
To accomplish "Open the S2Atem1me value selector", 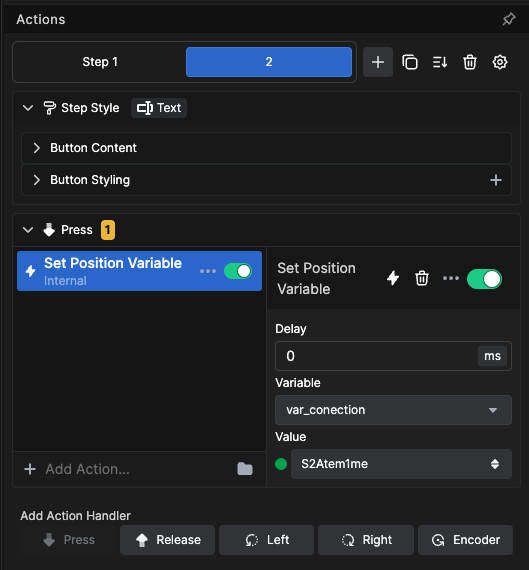I will point(401,464).
